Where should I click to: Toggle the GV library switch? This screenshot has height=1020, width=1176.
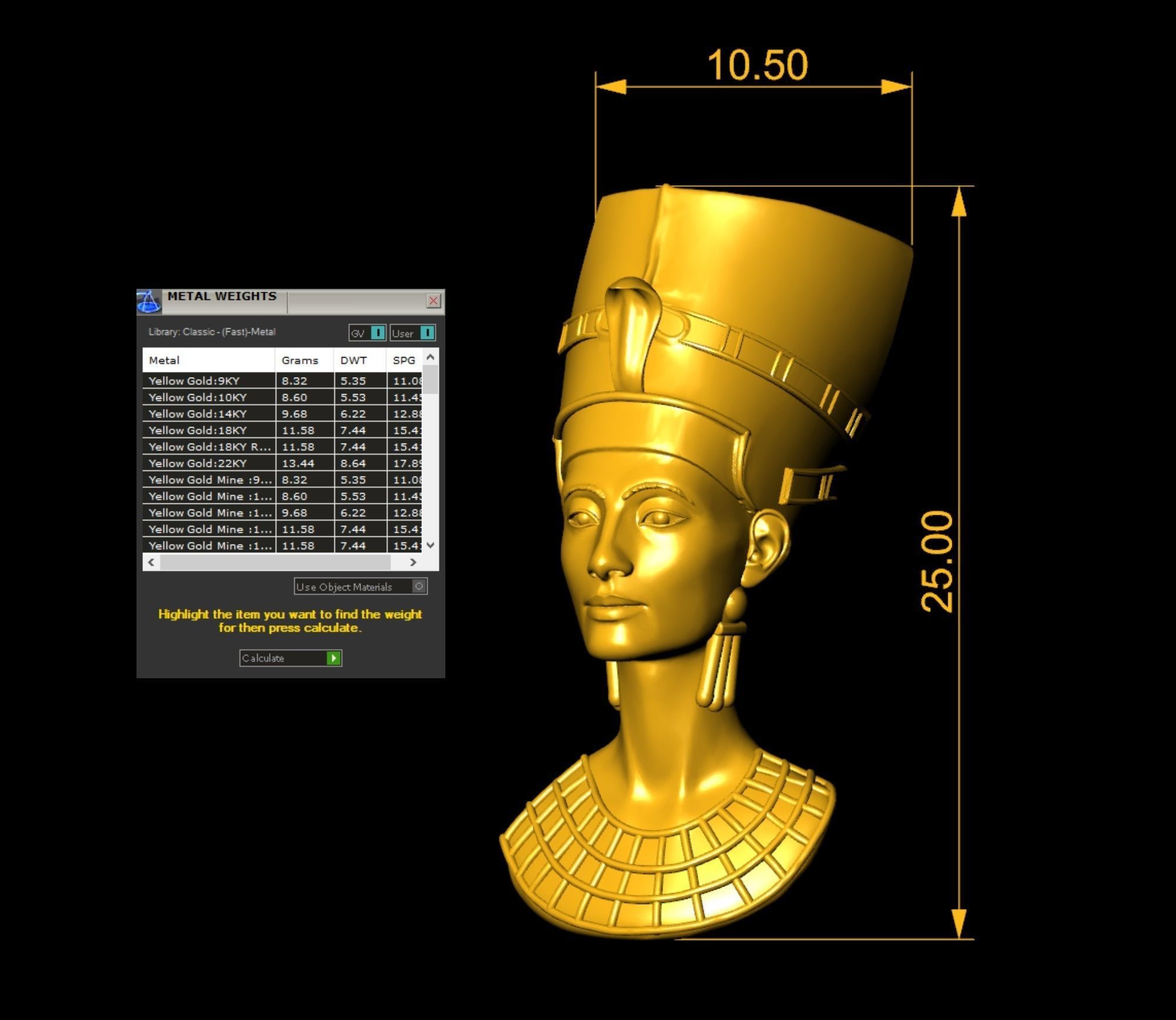tap(368, 333)
